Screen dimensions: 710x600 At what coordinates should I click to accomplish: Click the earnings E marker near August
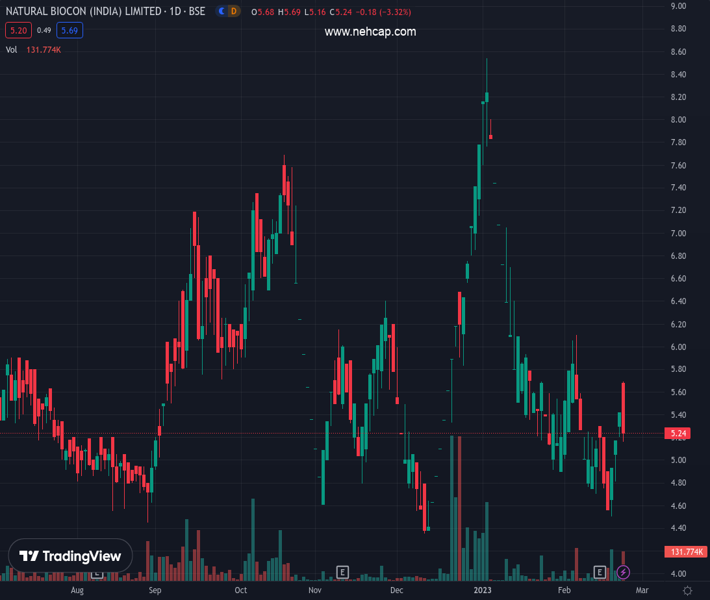pyautogui.click(x=97, y=574)
